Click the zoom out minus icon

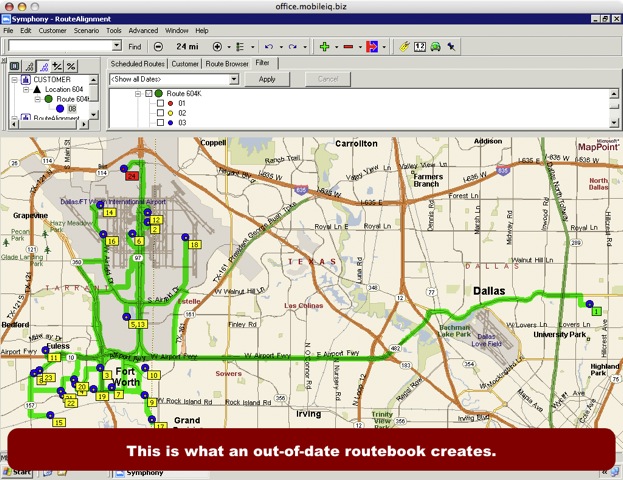(x=159, y=46)
